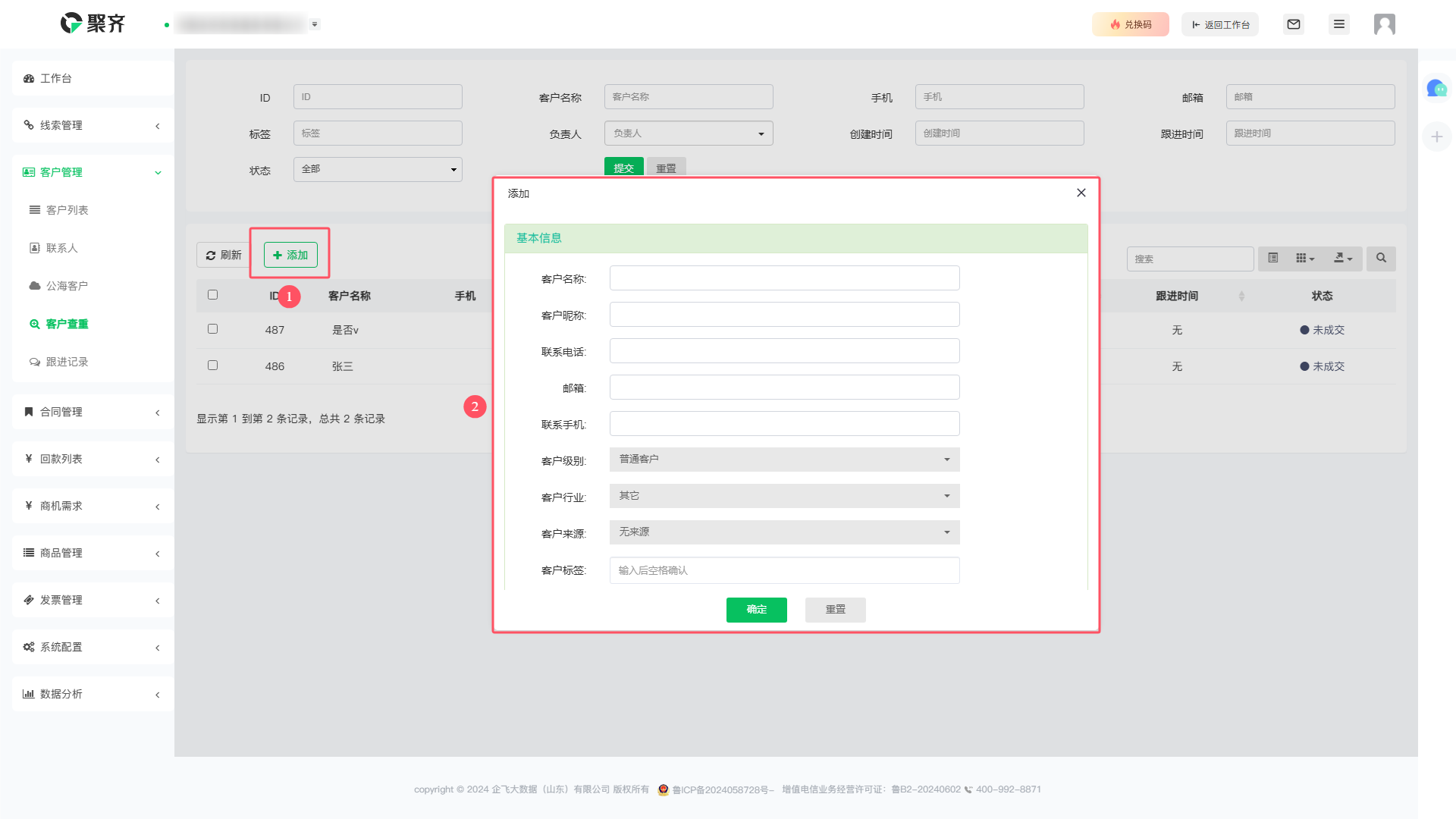
Task: Expand 线索管理 sidebar menu
Action: click(x=93, y=125)
